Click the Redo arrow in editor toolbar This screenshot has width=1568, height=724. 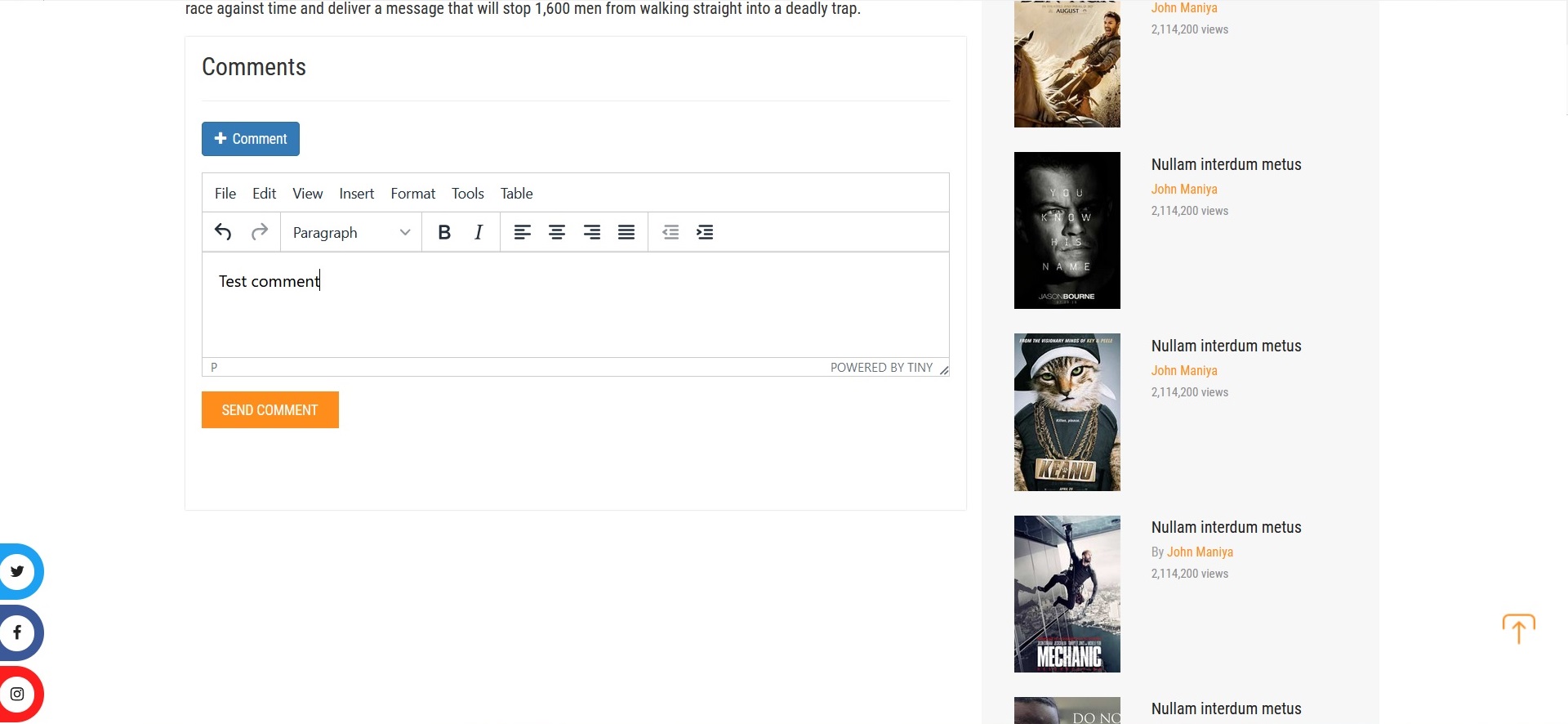(260, 233)
